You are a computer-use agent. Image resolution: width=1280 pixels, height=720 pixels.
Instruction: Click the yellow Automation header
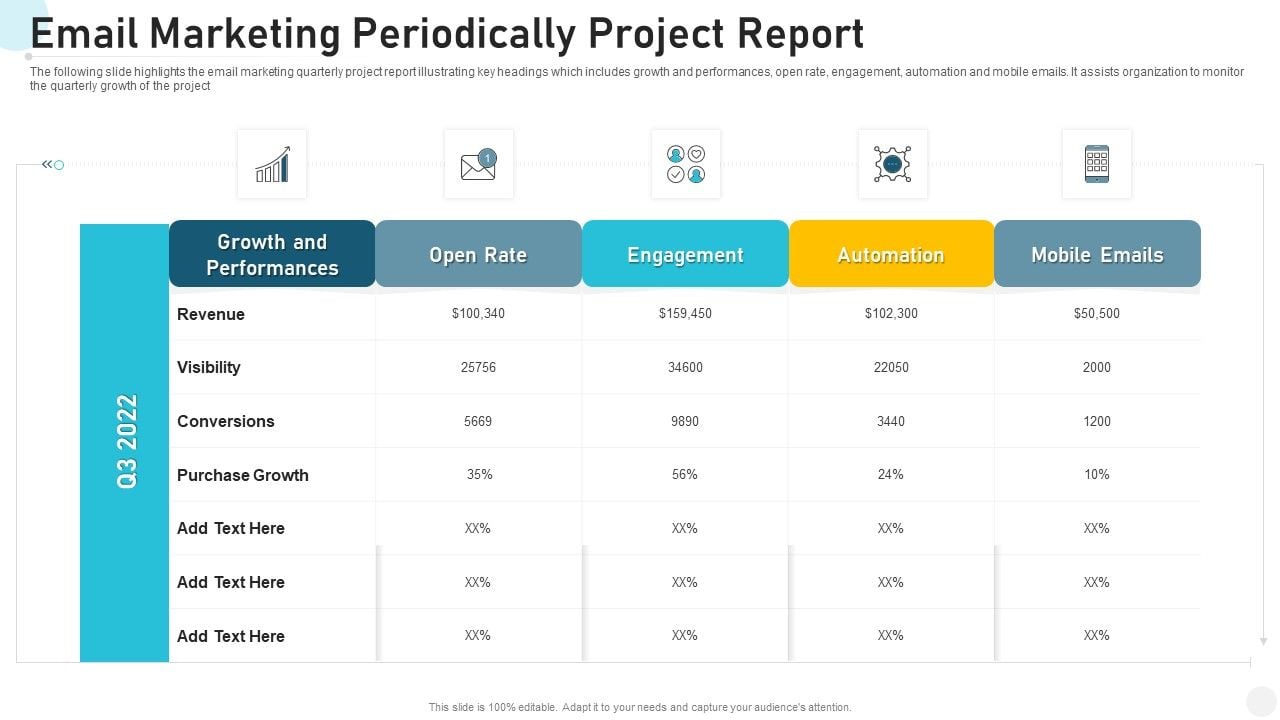pos(891,255)
